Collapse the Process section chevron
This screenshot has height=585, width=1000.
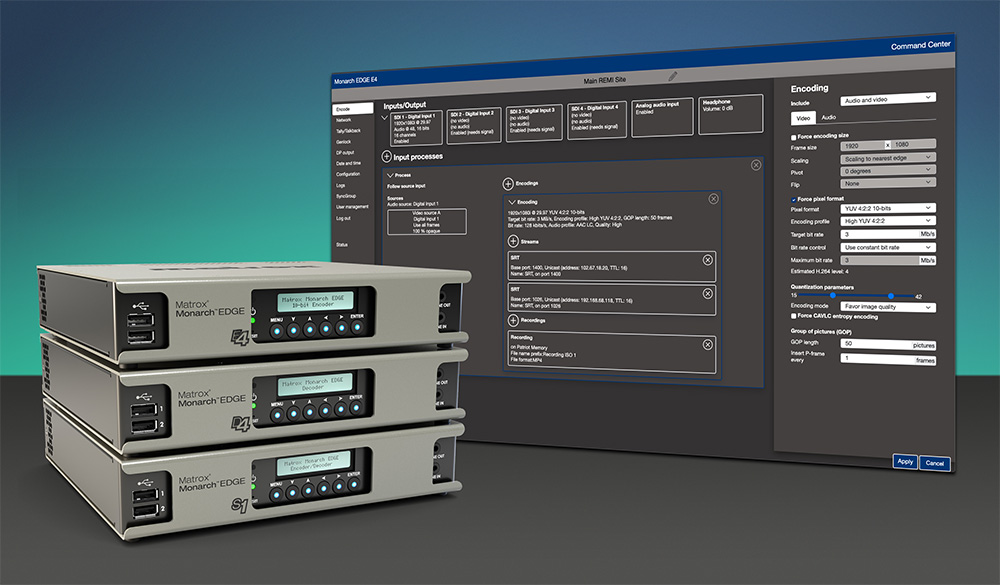[x=390, y=175]
